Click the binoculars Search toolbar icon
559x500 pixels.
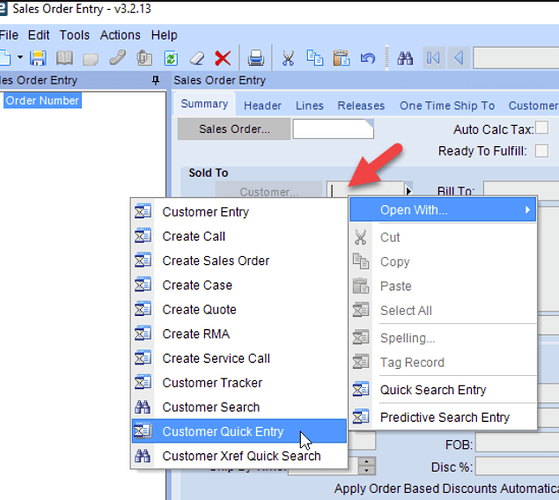pyautogui.click(x=405, y=58)
